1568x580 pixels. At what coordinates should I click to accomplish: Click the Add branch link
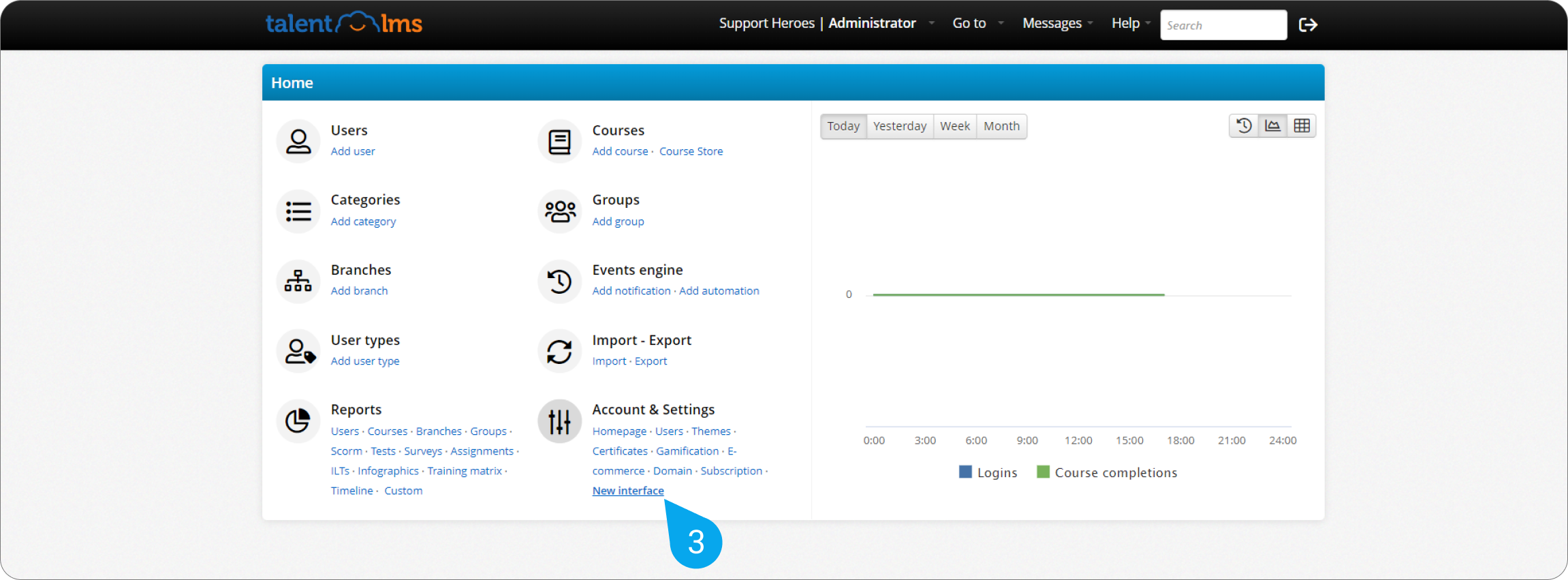(359, 291)
